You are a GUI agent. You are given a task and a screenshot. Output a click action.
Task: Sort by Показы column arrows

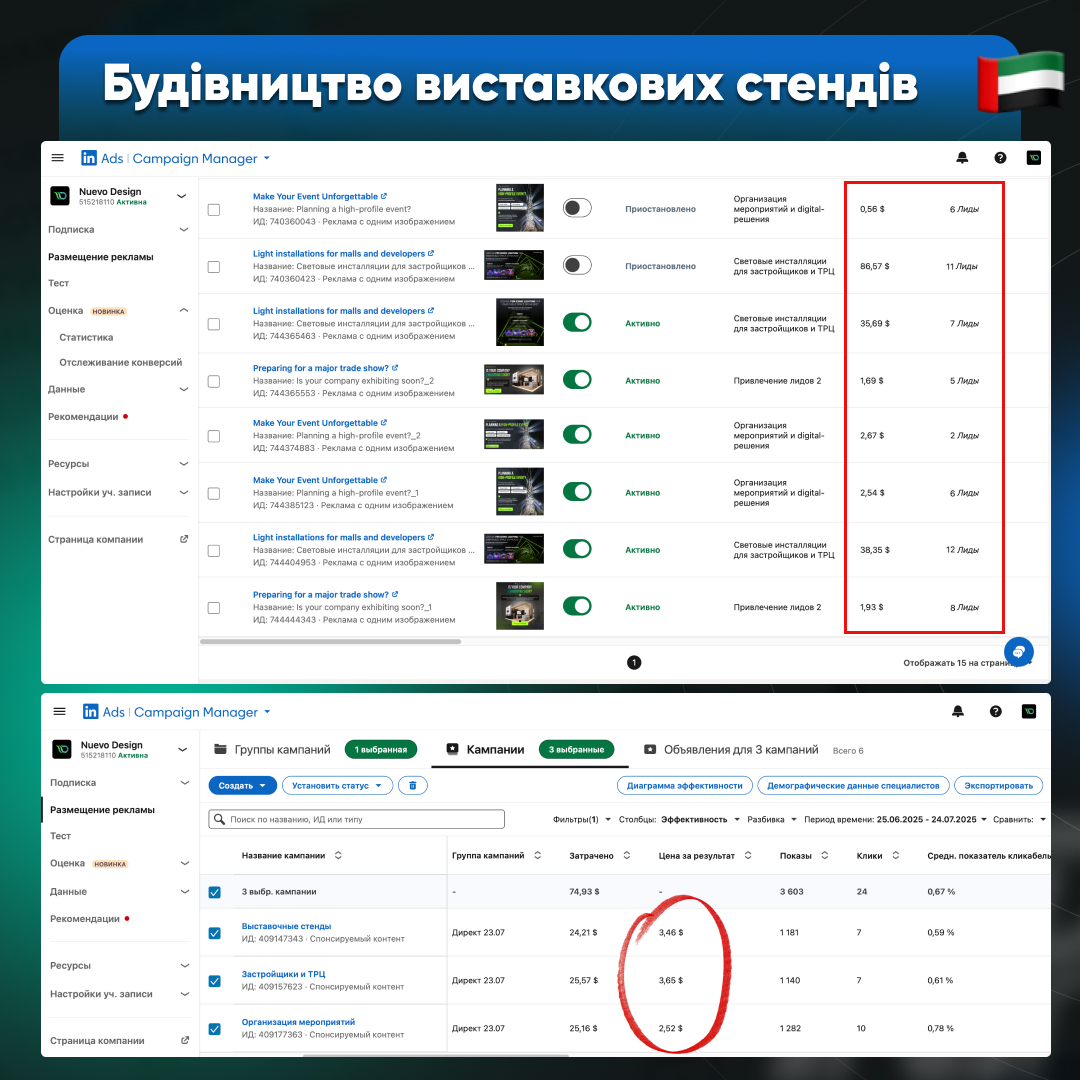824,855
